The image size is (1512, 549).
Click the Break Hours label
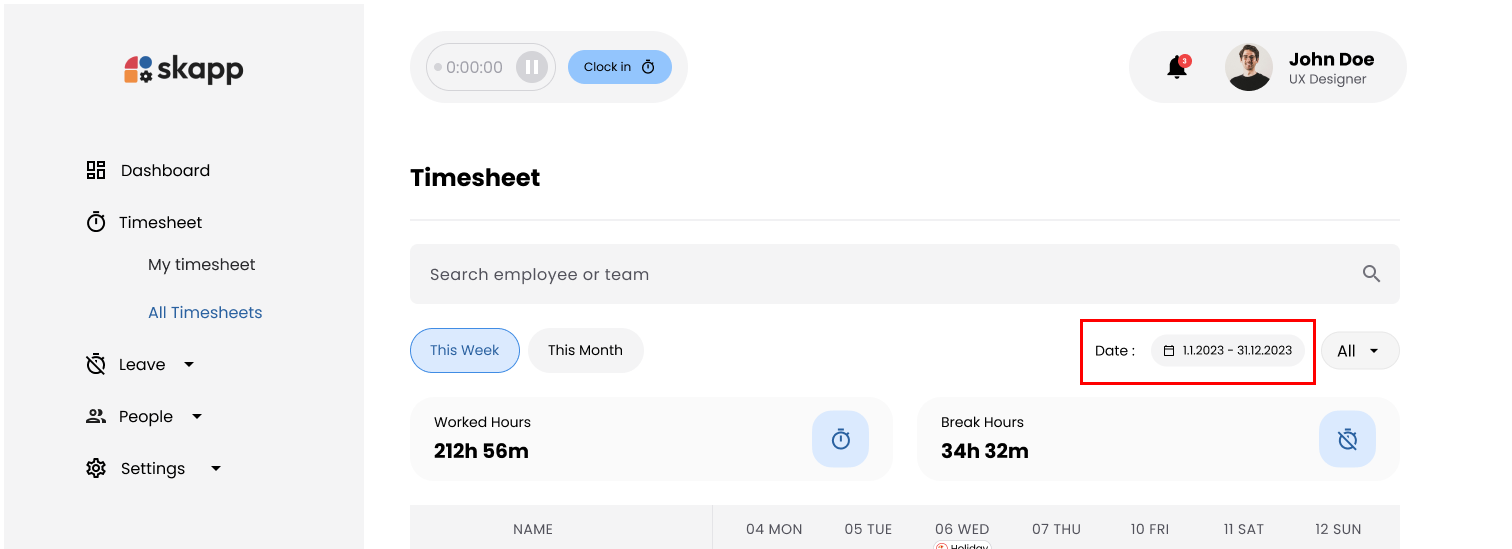982,422
